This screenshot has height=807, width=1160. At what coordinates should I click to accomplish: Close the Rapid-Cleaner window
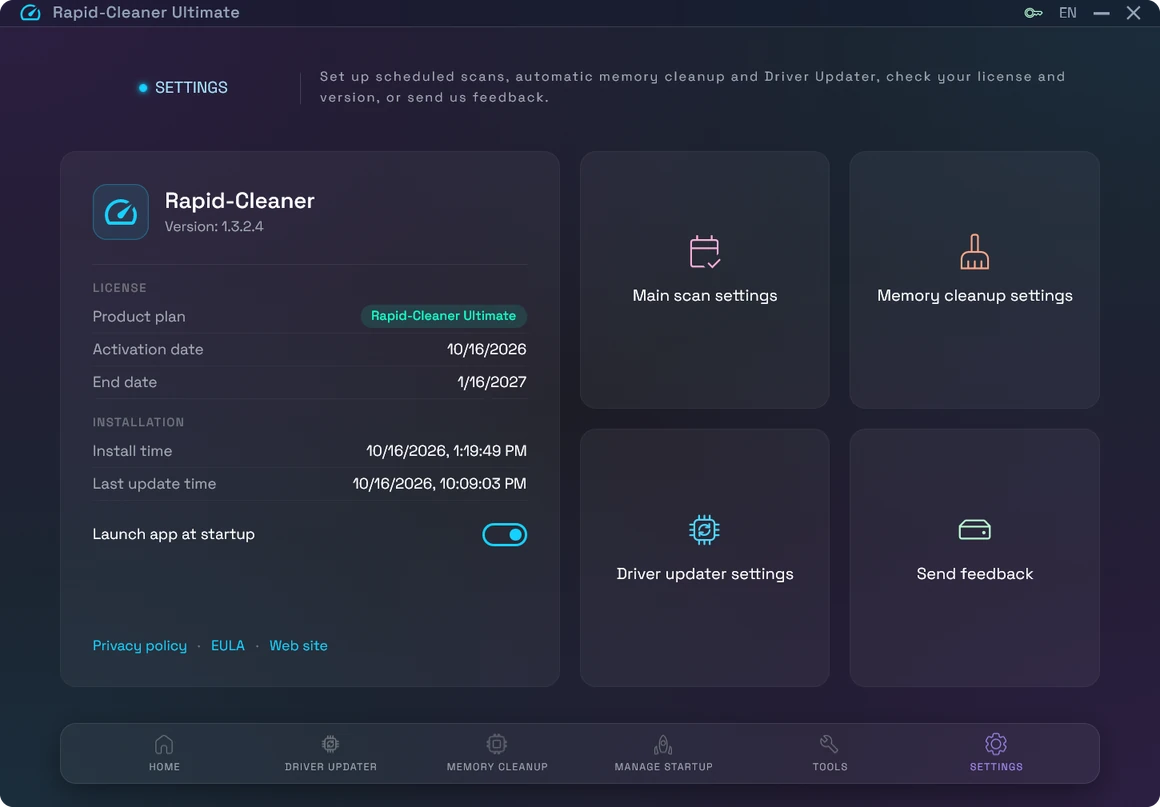(1133, 13)
